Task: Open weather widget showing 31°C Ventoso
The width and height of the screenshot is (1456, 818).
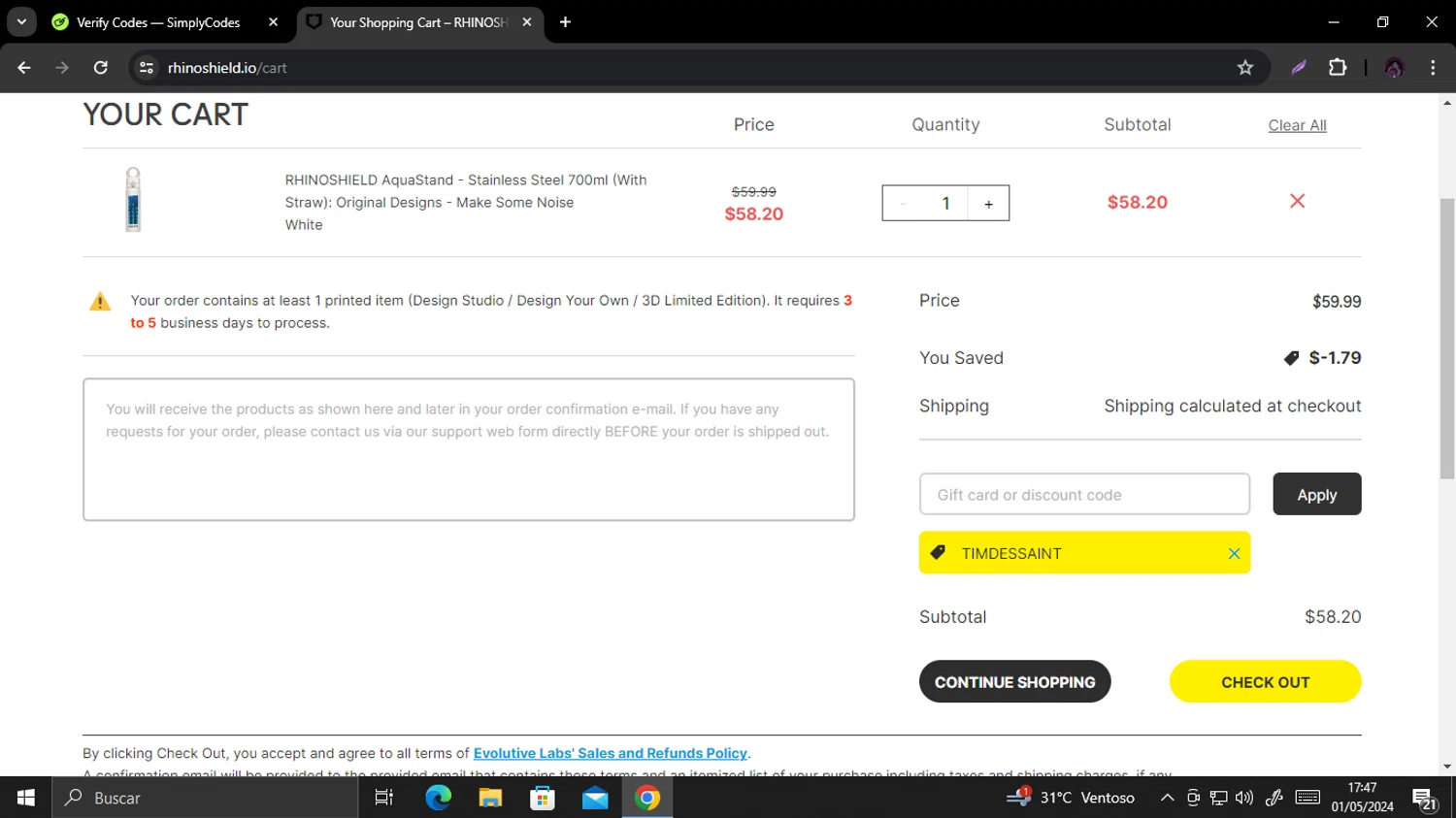Action: pos(1071,798)
